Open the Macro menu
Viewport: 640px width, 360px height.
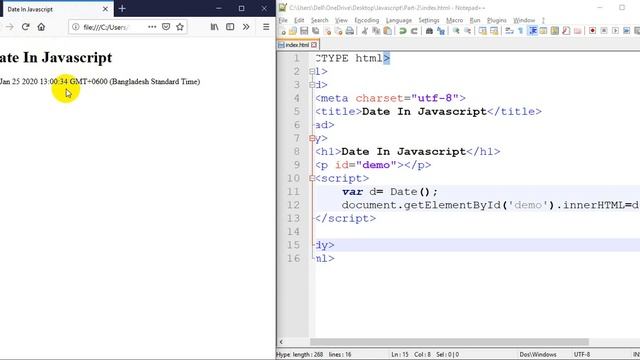click(x=455, y=20)
